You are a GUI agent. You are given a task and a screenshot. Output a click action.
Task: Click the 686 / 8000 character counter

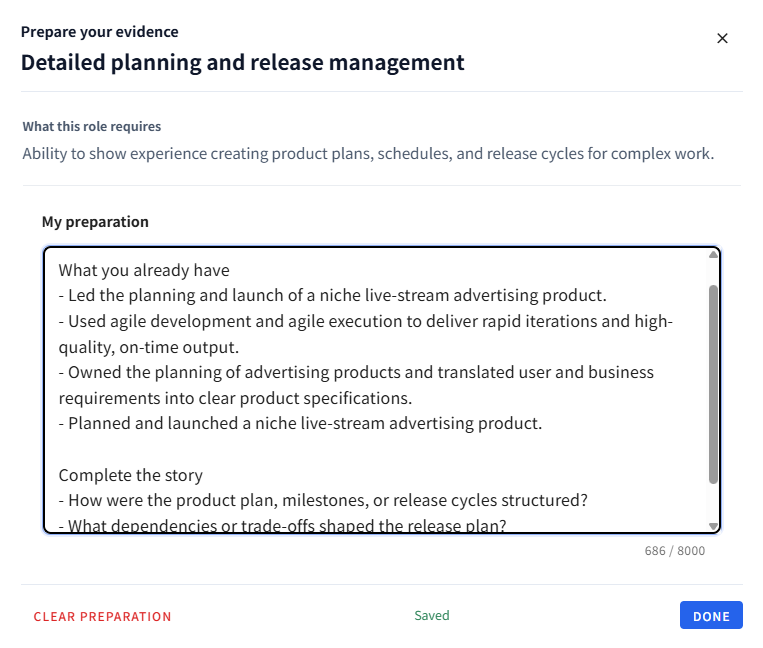674,551
